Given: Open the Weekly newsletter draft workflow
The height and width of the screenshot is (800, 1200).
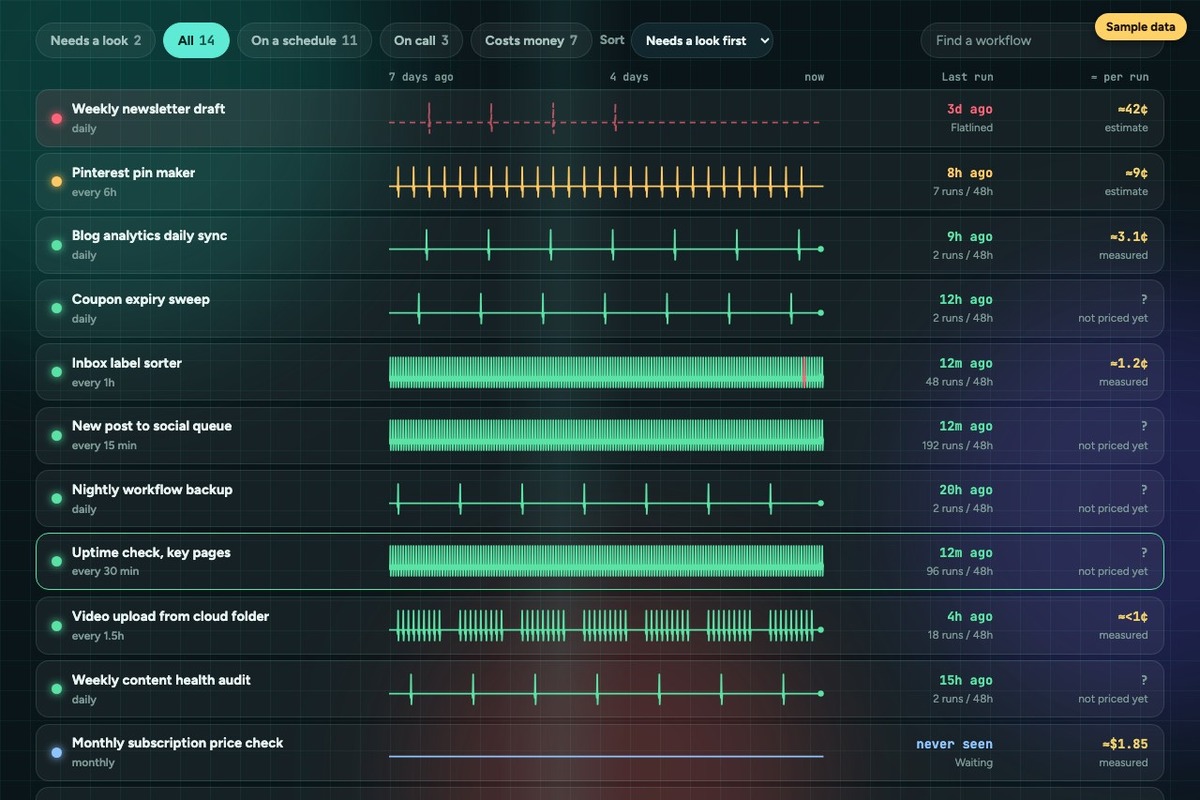Looking at the screenshot, I should (x=600, y=118).
